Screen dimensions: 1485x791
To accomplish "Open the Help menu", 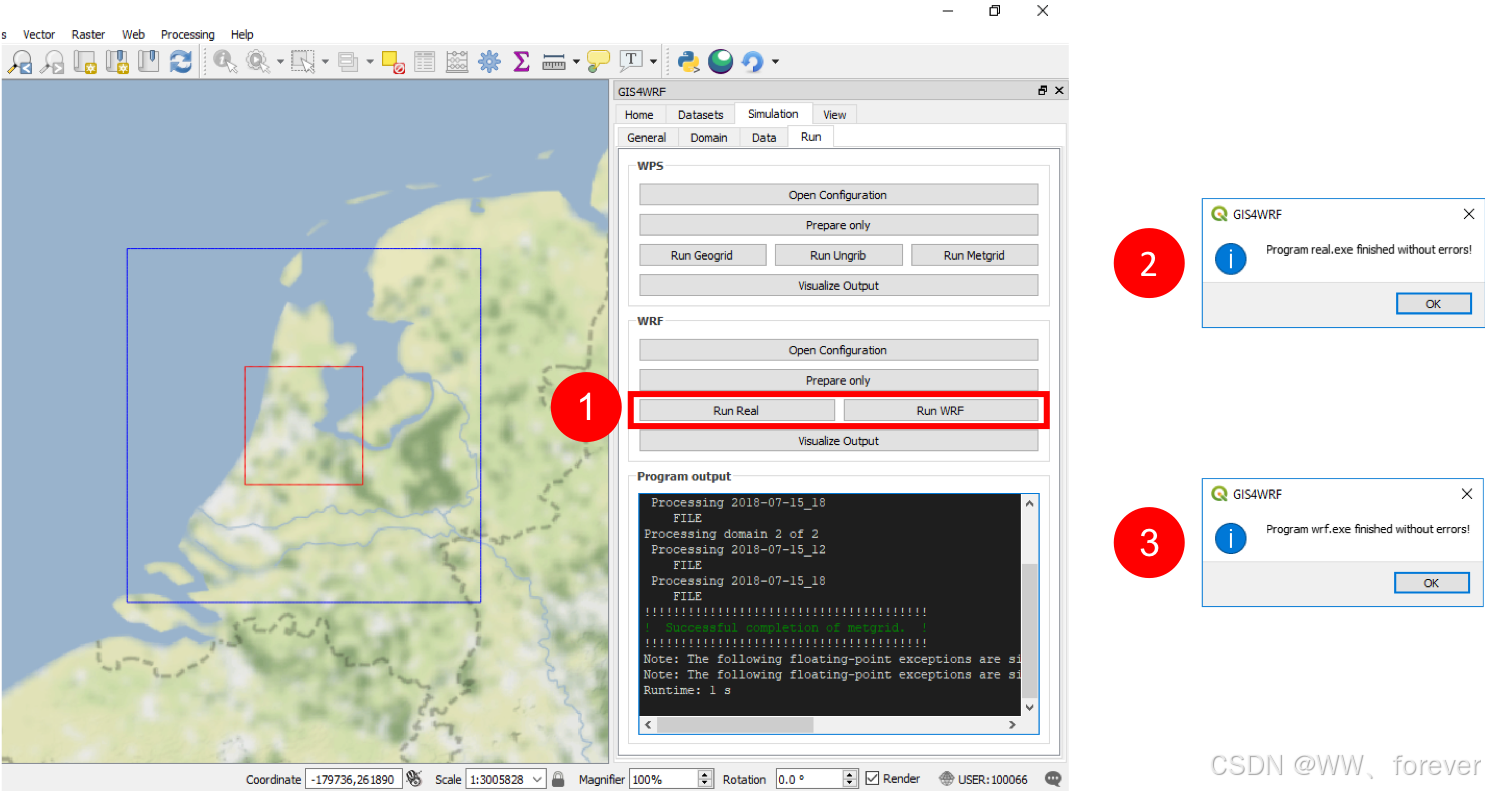I will point(242,35).
